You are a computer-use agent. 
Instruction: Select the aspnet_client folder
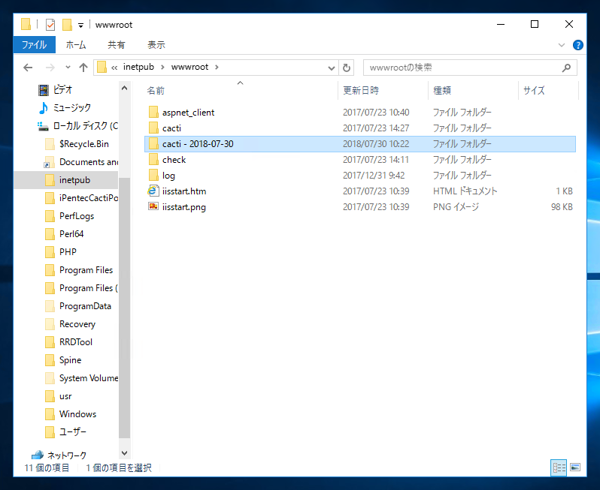[x=188, y=112]
